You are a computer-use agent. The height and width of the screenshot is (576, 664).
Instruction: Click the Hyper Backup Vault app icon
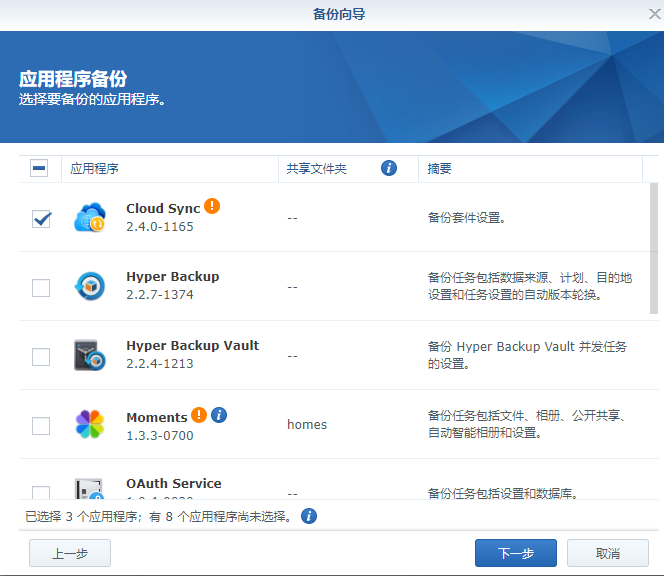[x=90, y=355]
